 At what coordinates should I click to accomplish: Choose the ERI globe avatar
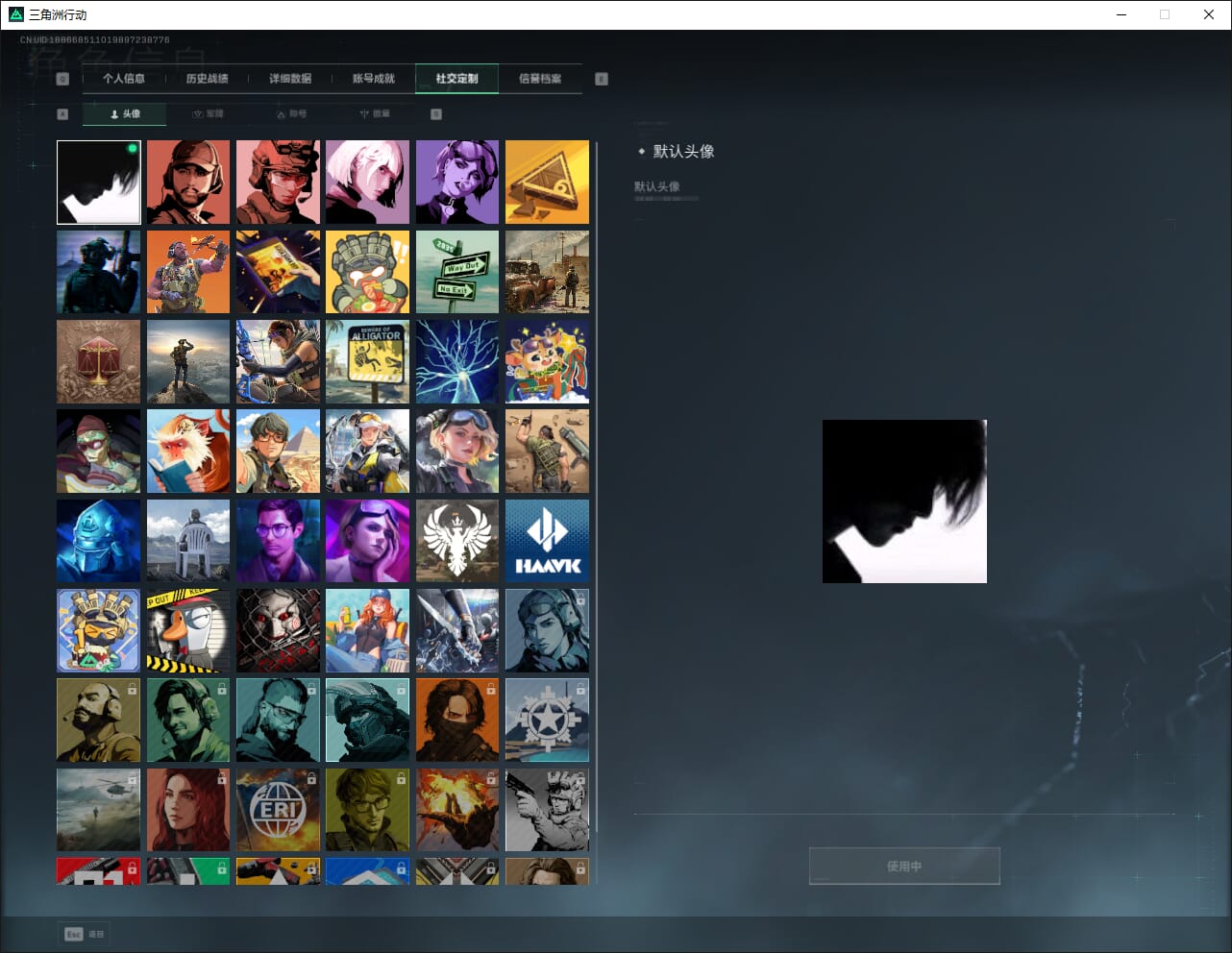tap(278, 810)
